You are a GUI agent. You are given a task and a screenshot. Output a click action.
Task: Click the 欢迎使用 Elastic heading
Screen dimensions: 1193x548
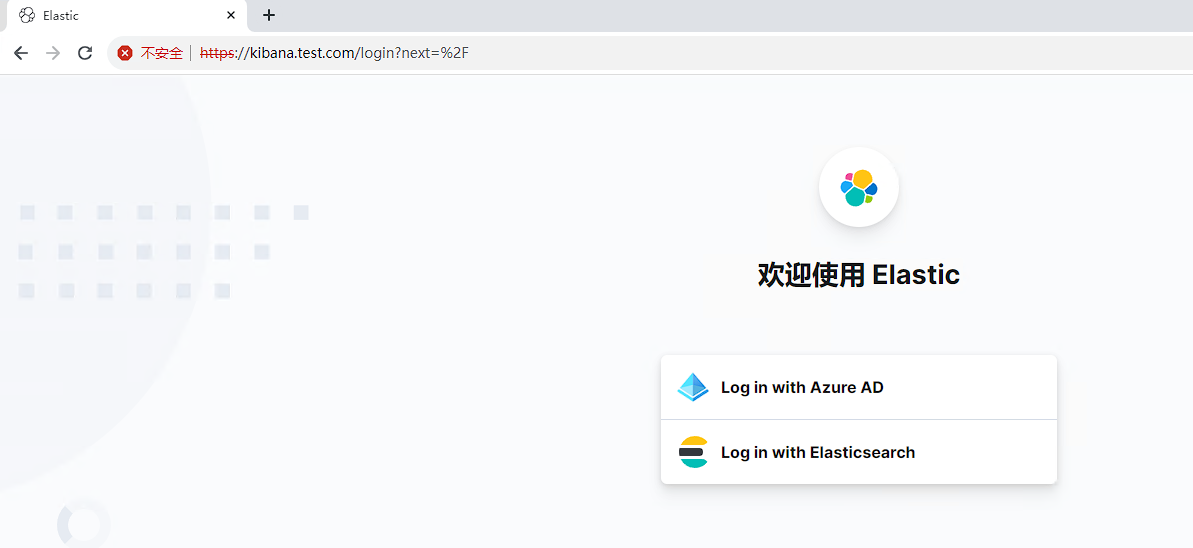(859, 275)
